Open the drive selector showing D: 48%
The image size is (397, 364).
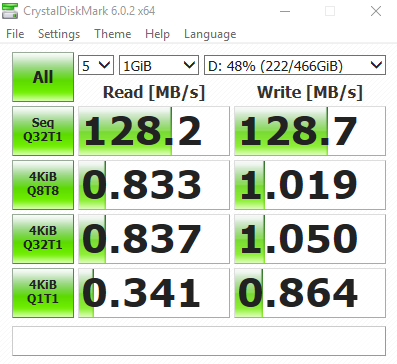[x=295, y=65]
